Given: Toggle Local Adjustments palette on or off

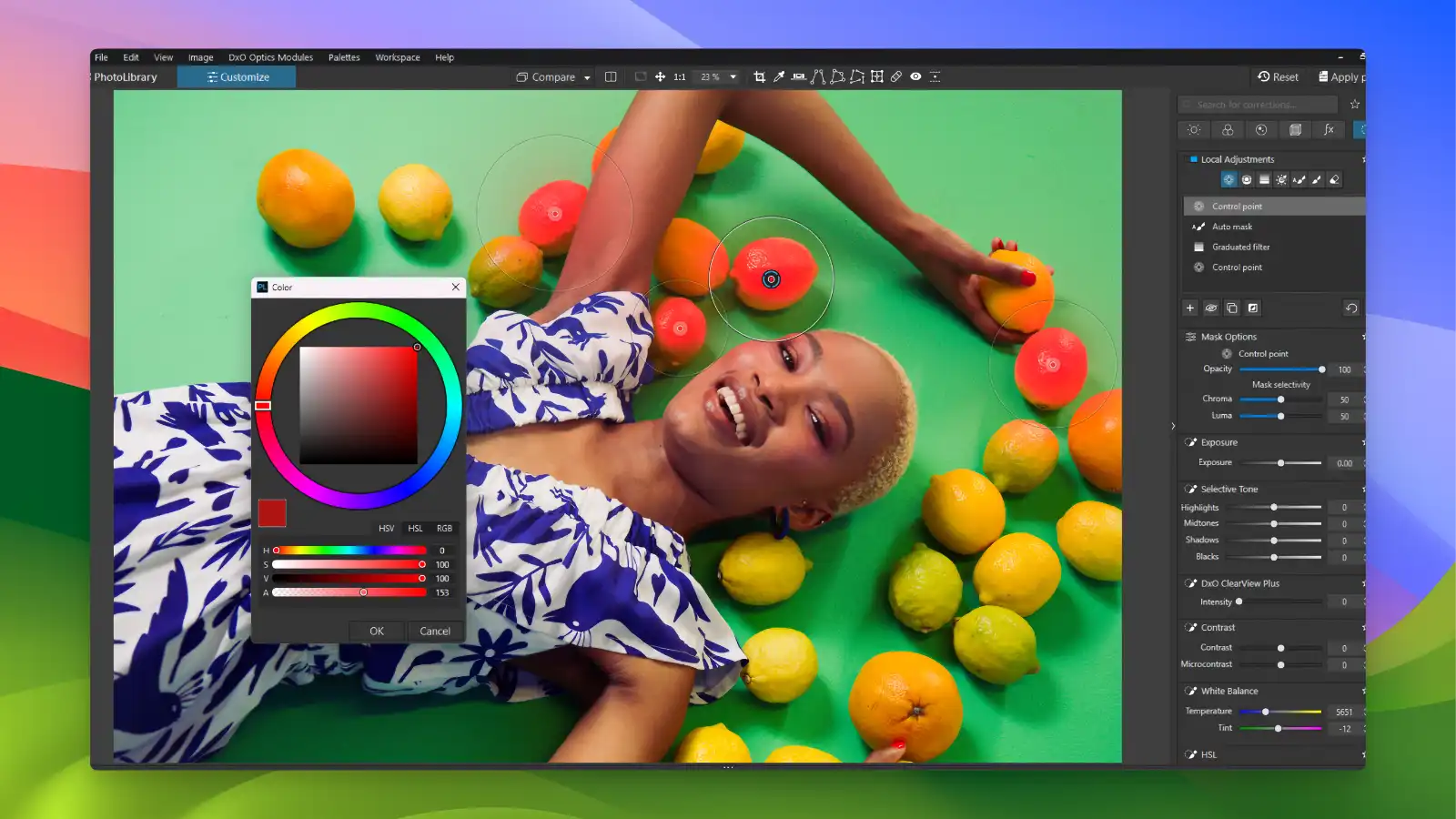Looking at the screenshot, I should pos(1193,159).
